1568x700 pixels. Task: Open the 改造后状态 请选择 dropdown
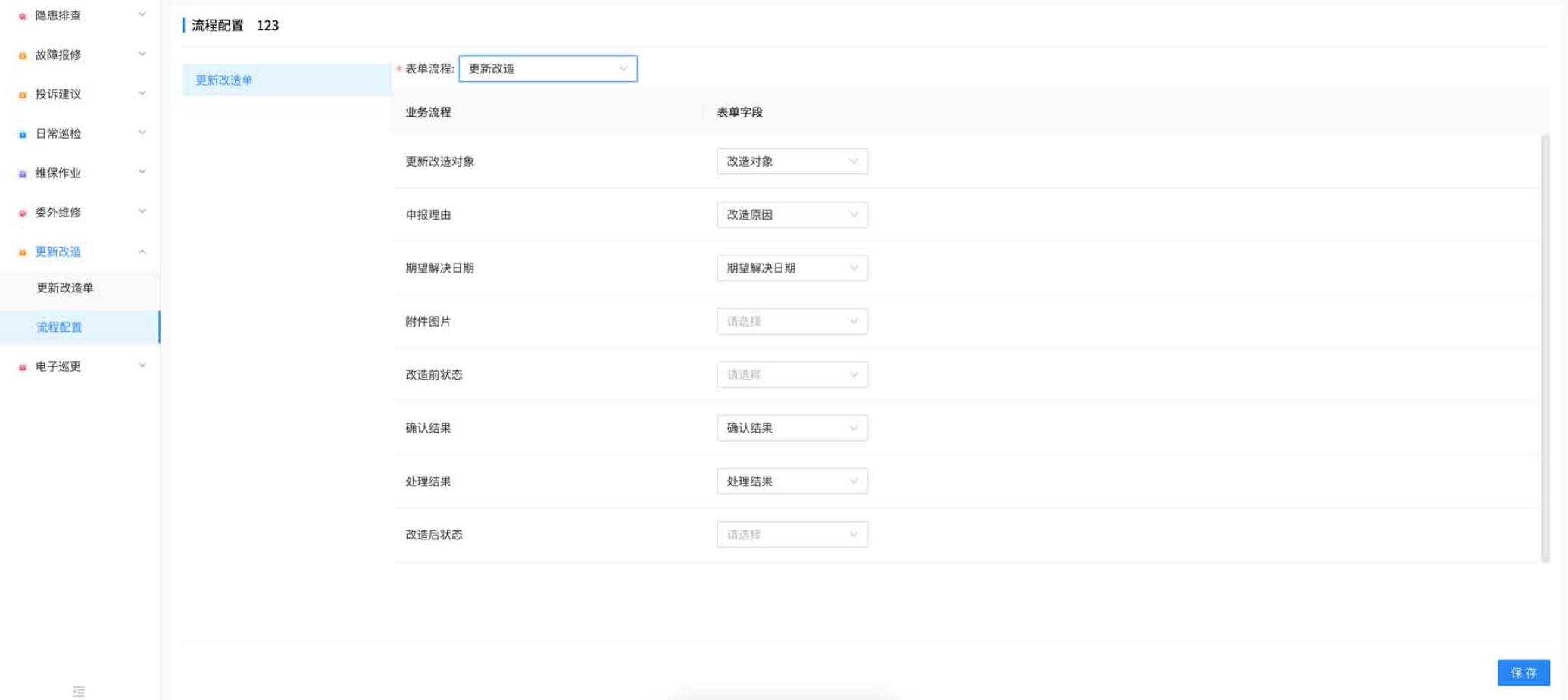(x=792, y=535)
